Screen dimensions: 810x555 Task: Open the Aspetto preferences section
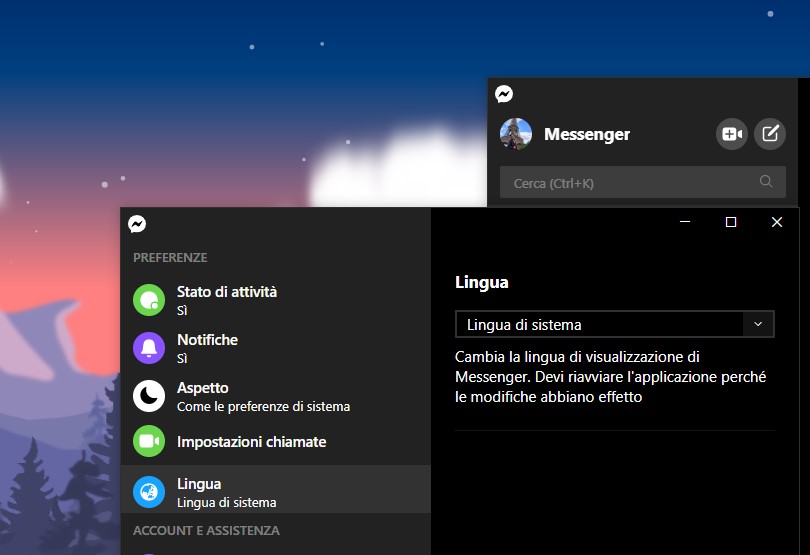click(276, 396)
